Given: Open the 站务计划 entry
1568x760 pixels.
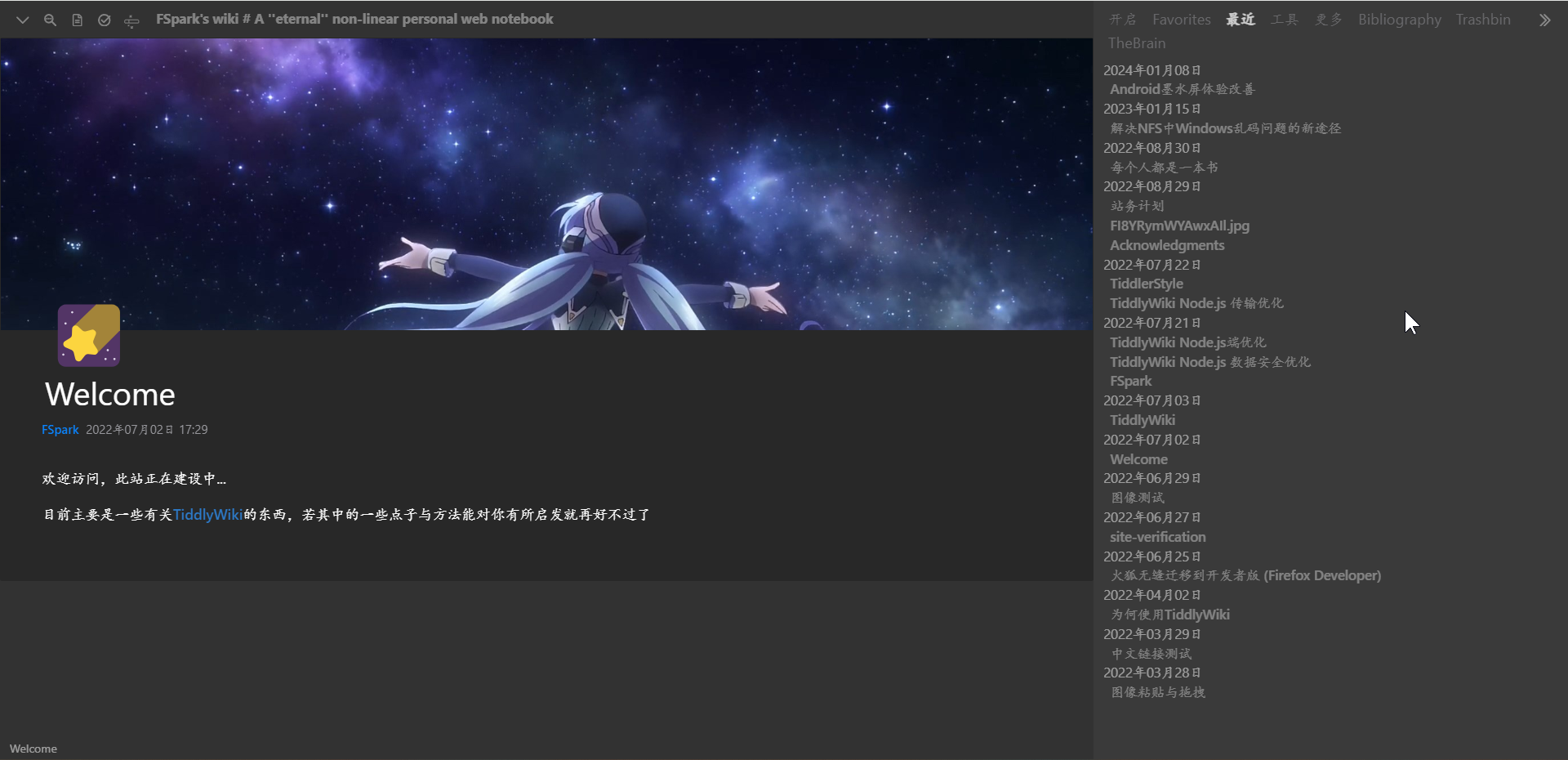Looking at the screenshot, I should coord(1137,206).
